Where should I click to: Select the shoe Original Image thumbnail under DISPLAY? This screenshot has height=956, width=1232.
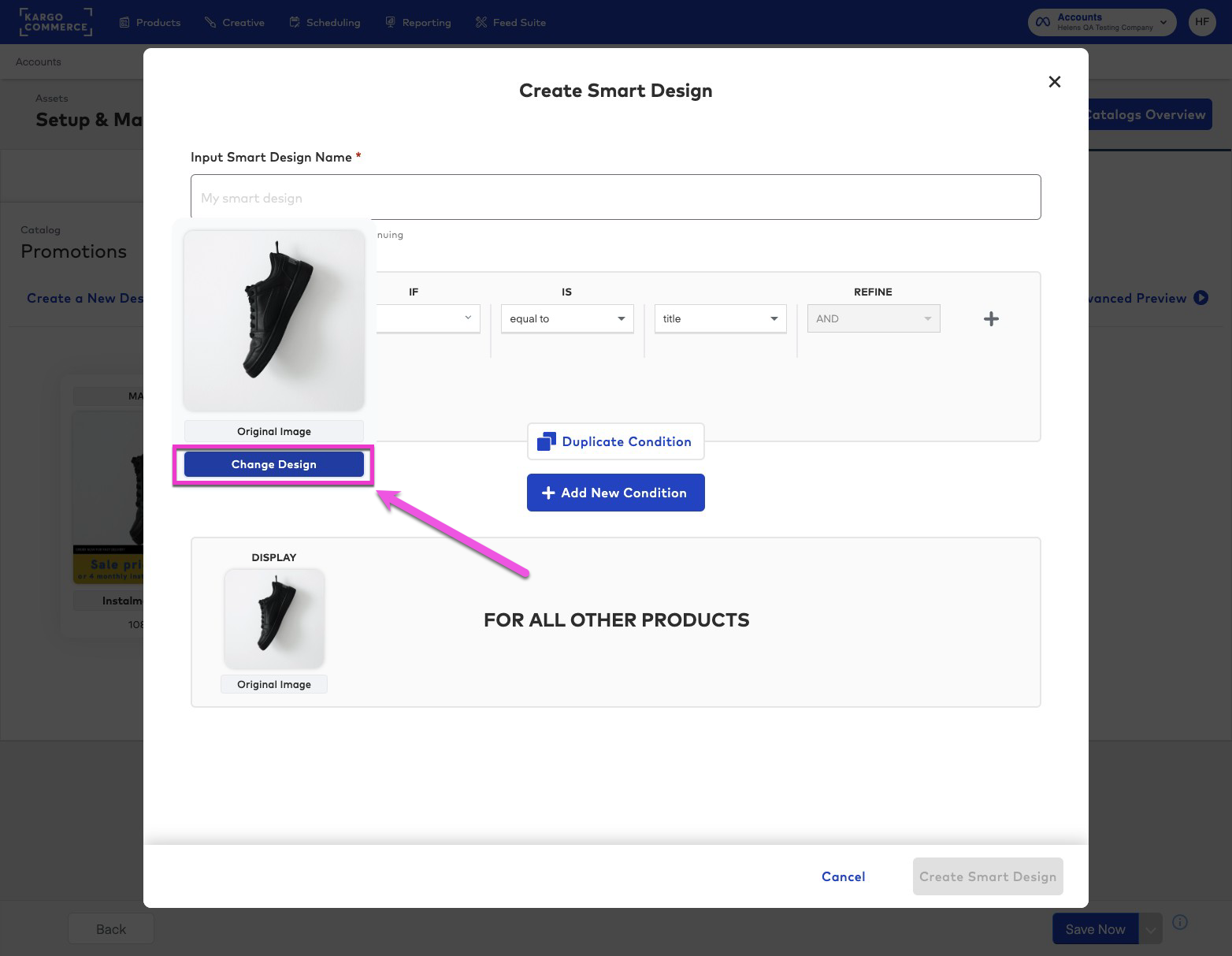pos(273,618)
